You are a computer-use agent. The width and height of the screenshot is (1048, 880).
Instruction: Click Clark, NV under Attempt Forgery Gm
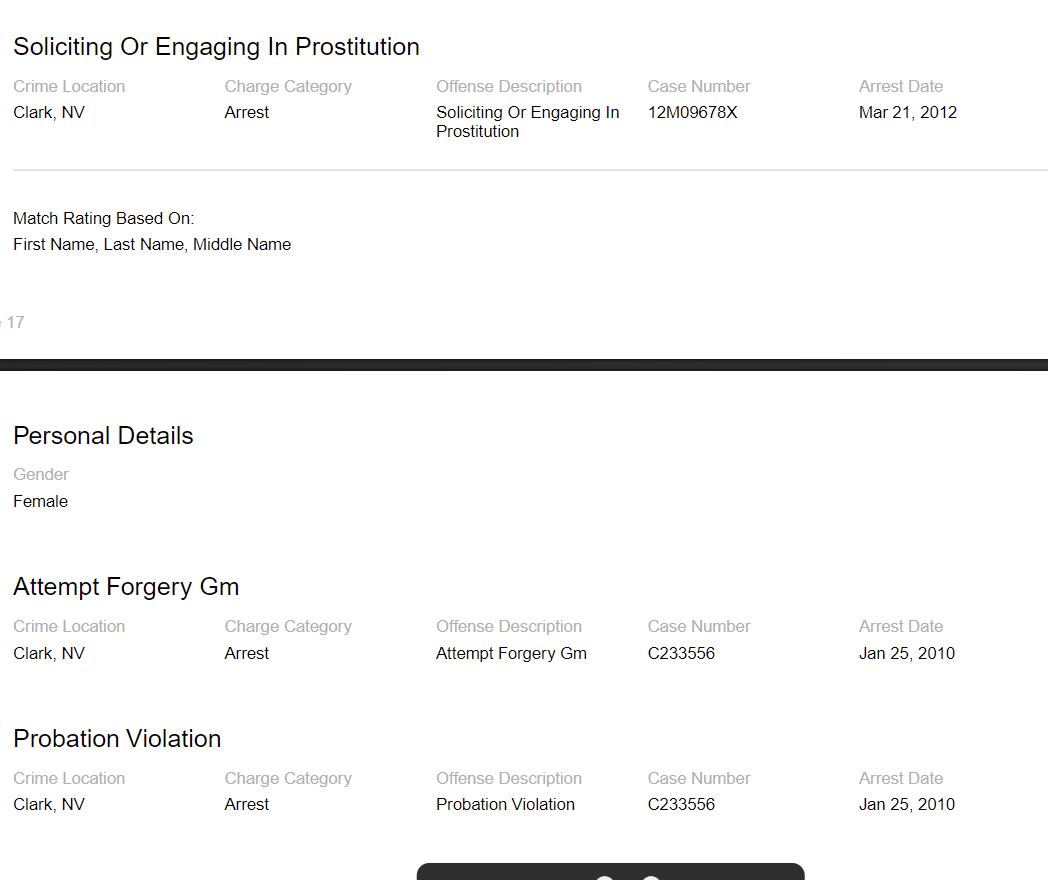pyautogui.click(x=49, y=653)
